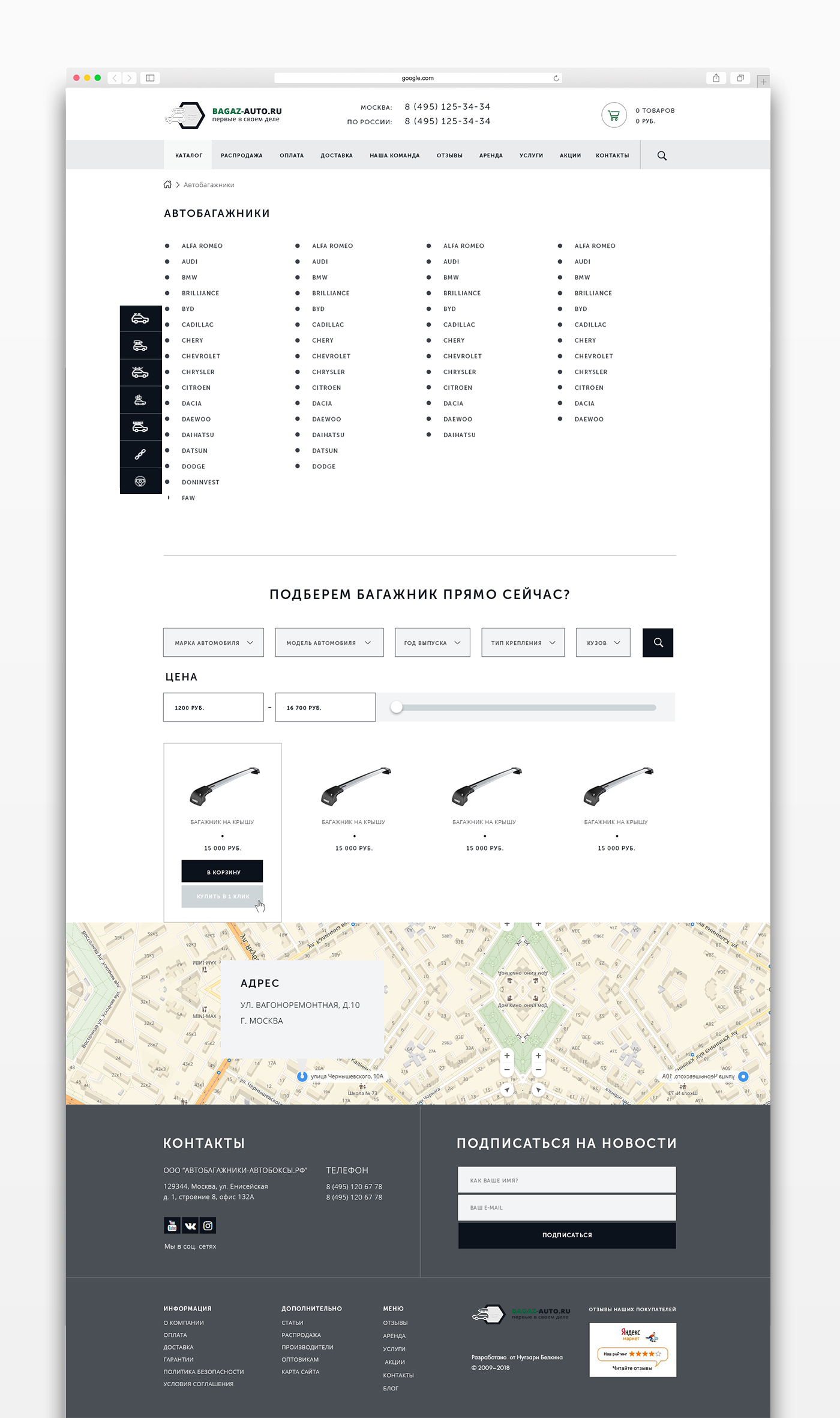
Task: Show all tabs overview in browser
Action: coord(740,78)
